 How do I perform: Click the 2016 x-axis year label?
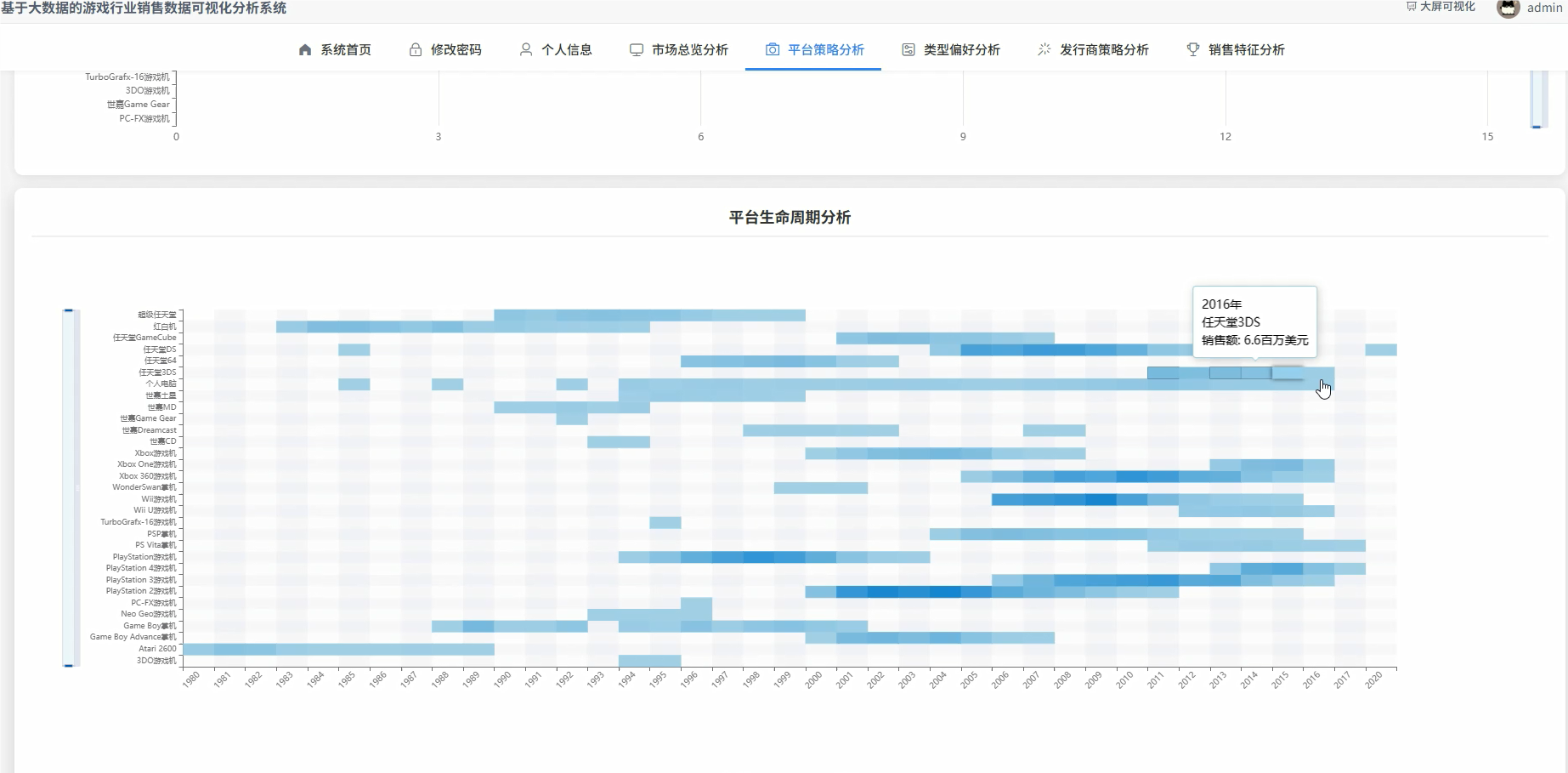click(x=1312, y=679)
